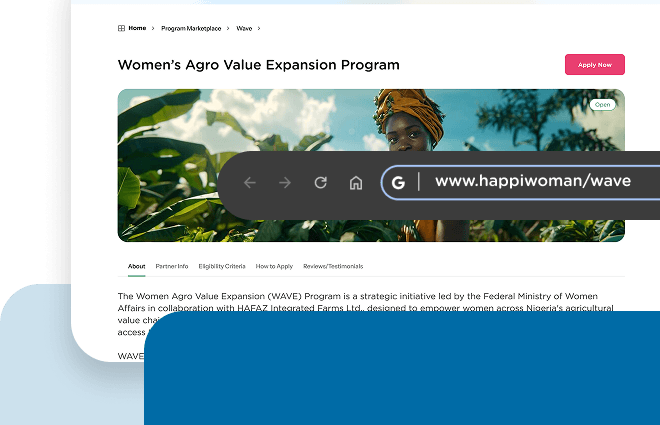The height and width of the screenshot is (425, 660).
Task: Select the Eligibility Criteria tab
Action: click(222, 266)
